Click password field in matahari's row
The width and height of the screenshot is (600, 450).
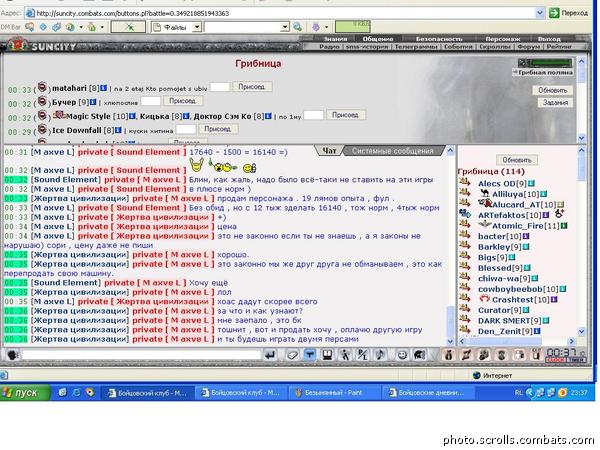point(220,87)
